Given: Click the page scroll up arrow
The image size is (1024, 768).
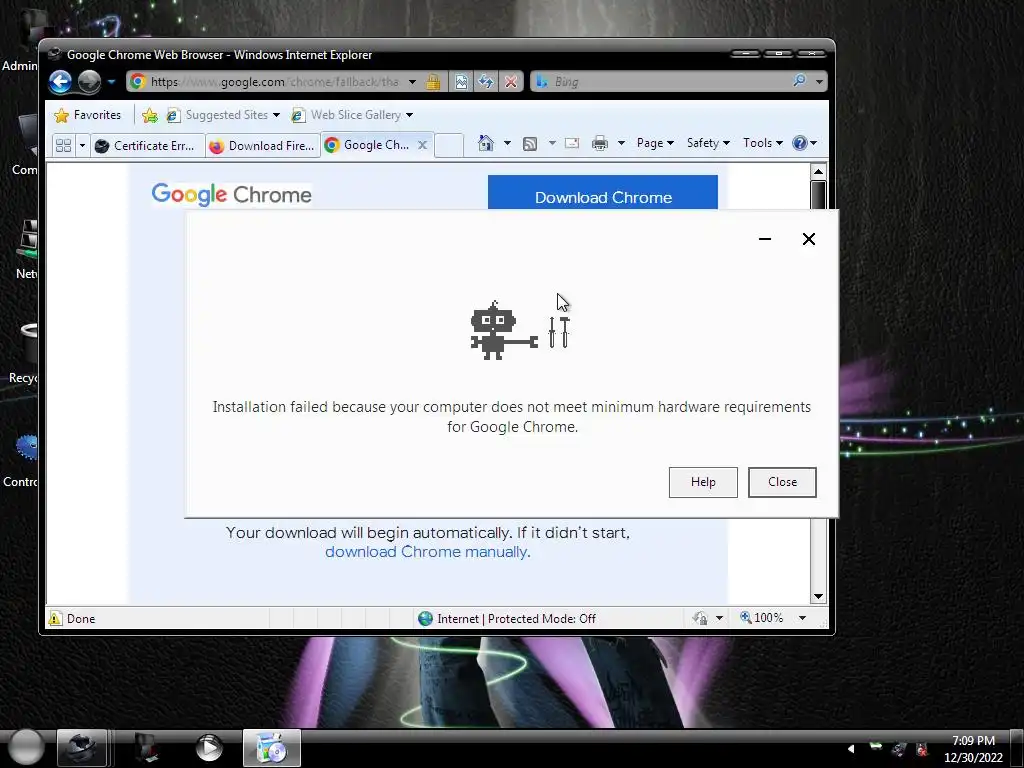Looking at the screenshot, I should point(818,172).
